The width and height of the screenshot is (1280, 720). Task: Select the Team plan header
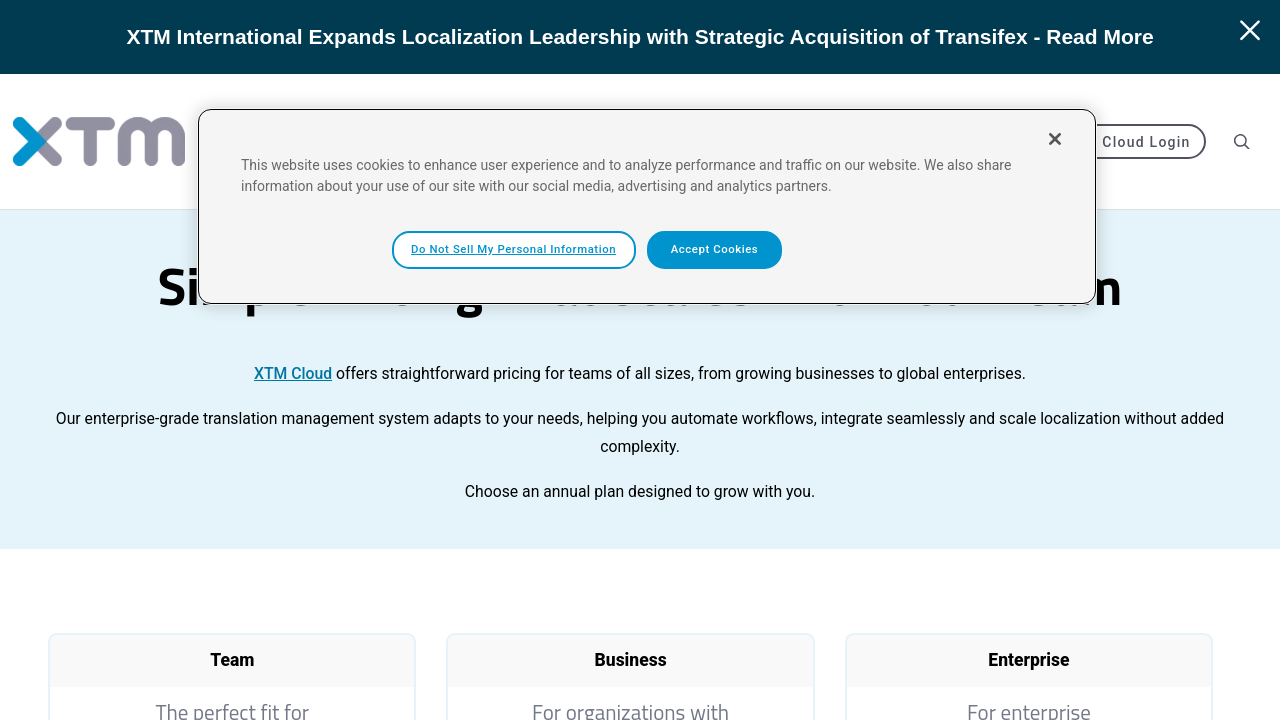pos(232,660)
